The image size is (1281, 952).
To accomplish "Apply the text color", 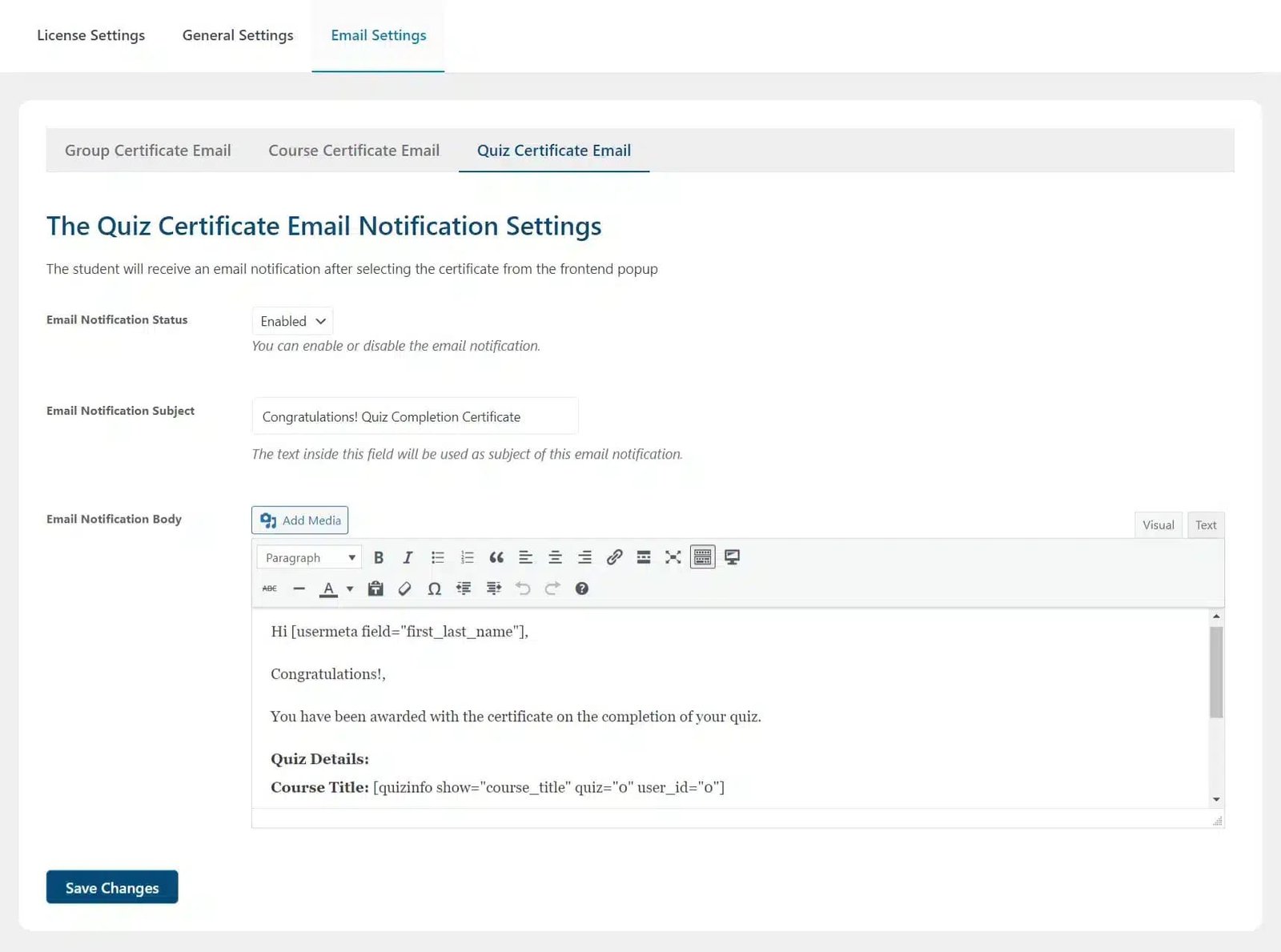I will [x=328, y=588].
